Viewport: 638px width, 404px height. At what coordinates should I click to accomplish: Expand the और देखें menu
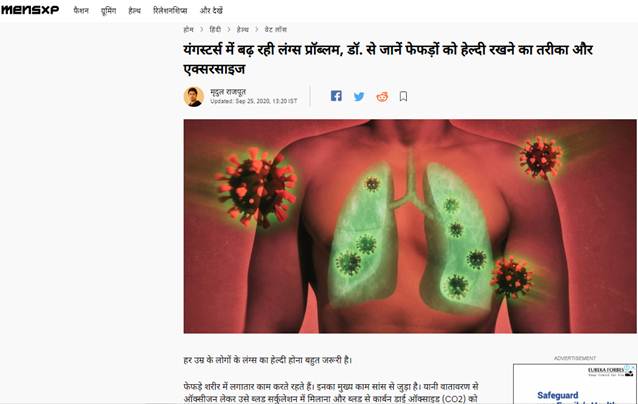coord(211,10)
